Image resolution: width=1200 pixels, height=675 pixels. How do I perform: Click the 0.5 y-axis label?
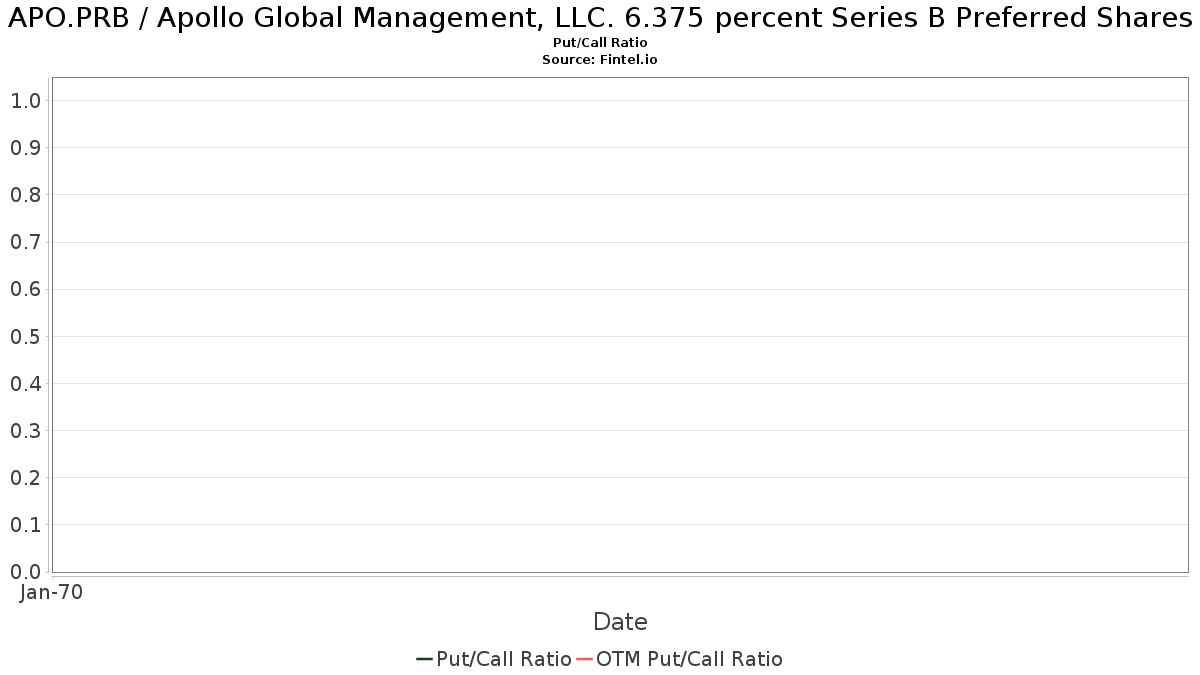coord(25,337)
